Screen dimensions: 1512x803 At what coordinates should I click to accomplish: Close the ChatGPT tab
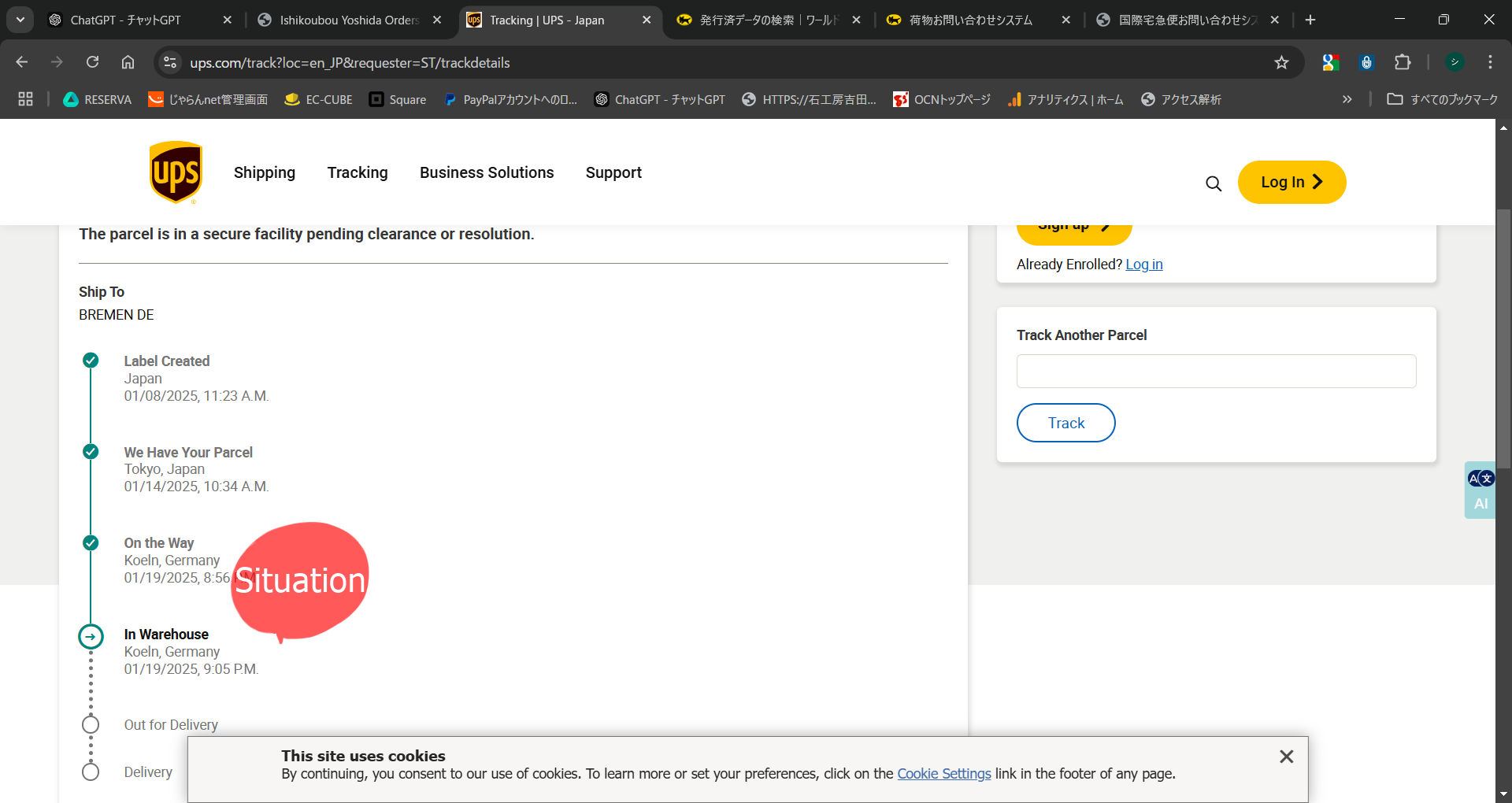(227, 20)
